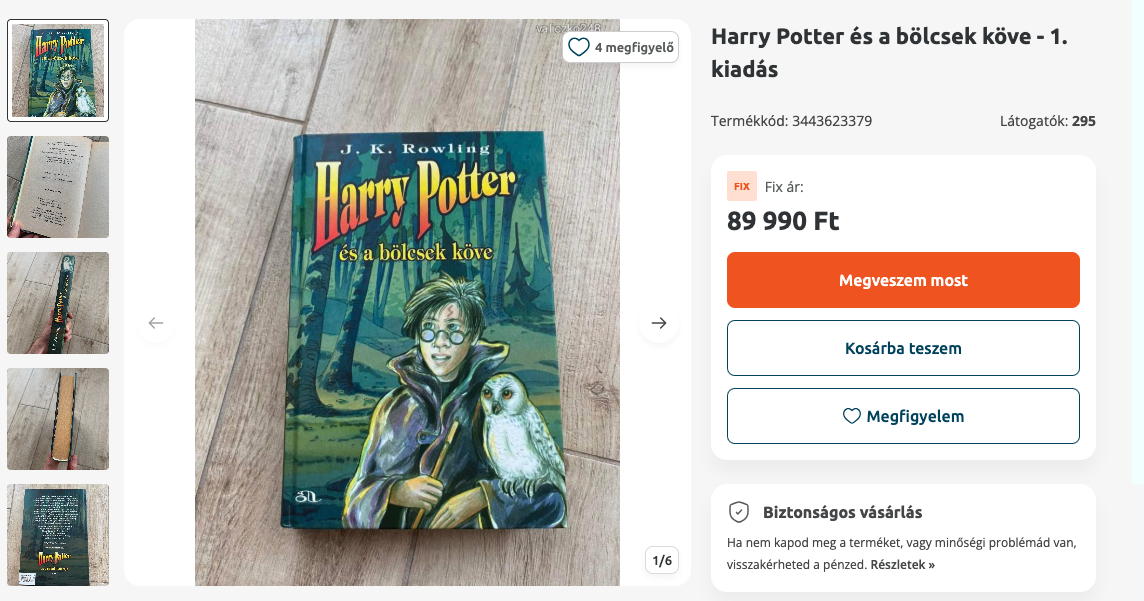Select the page edges thumbnail
The image size is (1144, 601).
click(58, 419)
